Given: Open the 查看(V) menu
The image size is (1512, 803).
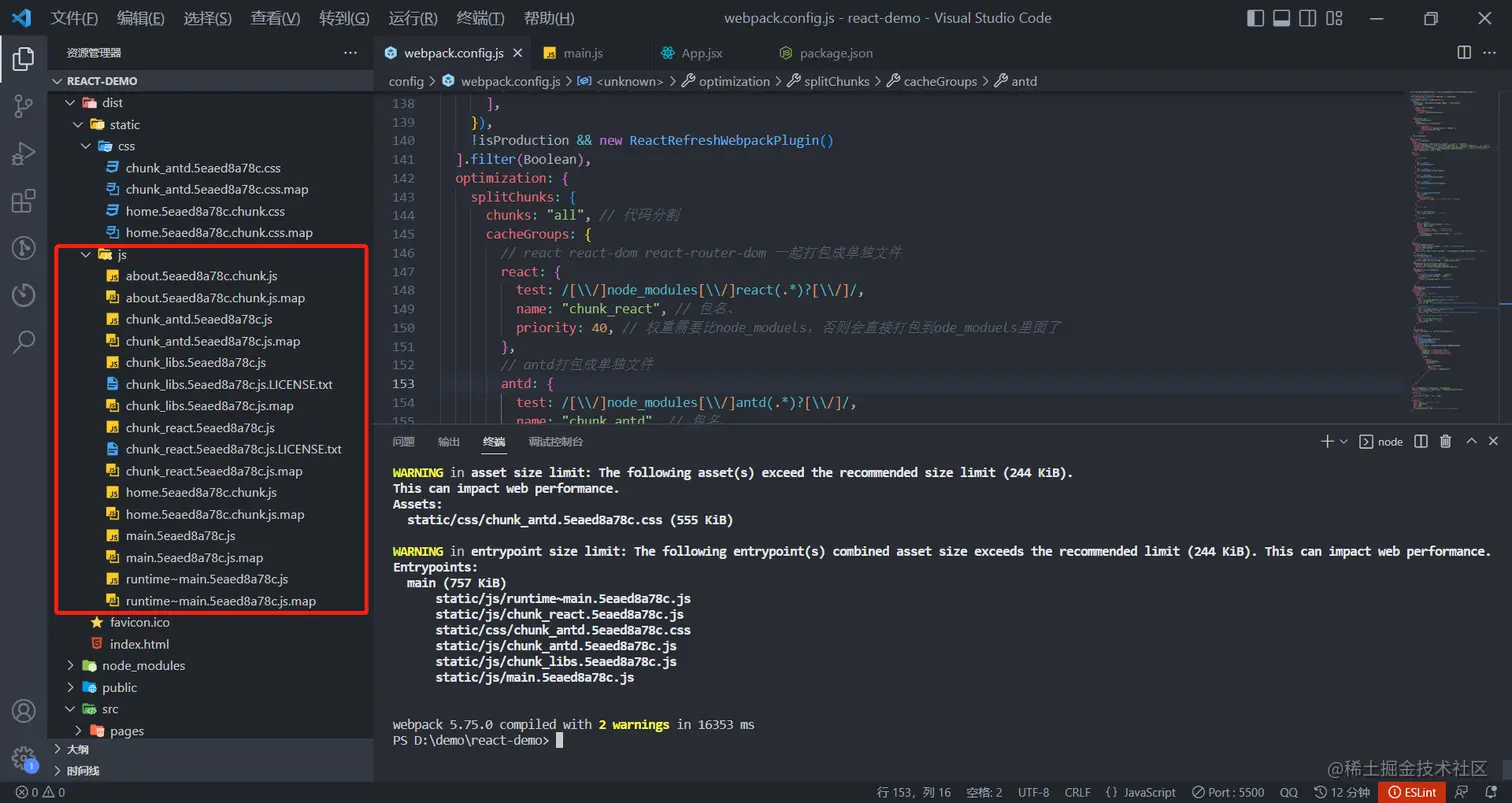Looking at the screenshot, I should click(x=275, y=18).
